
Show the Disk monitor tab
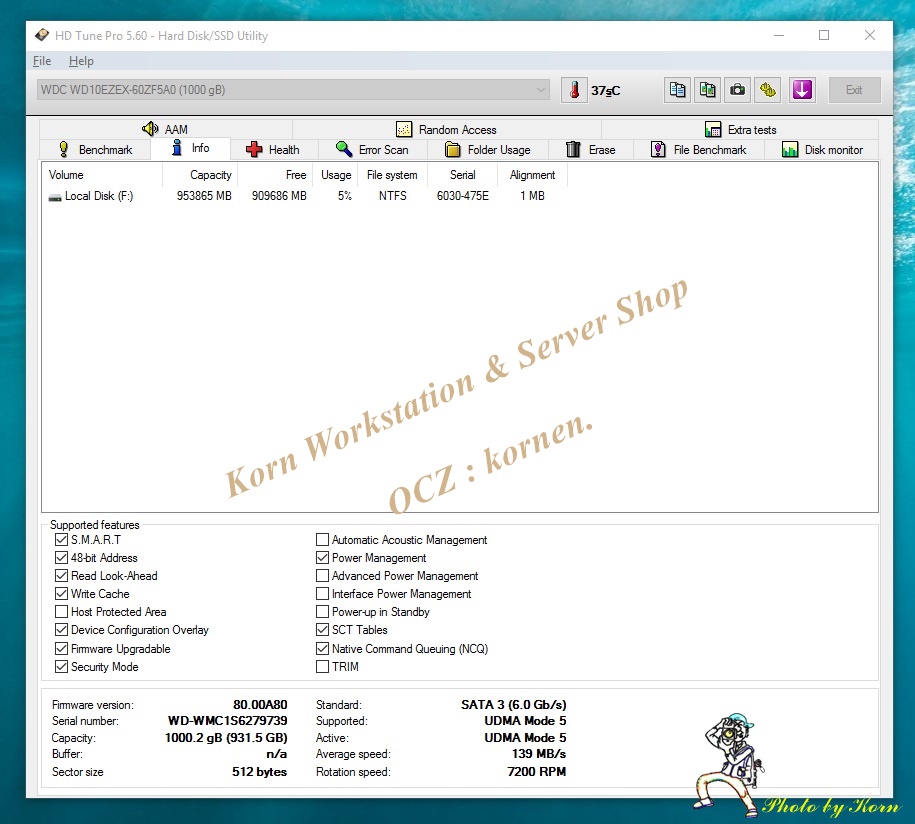tap(822, 149)
